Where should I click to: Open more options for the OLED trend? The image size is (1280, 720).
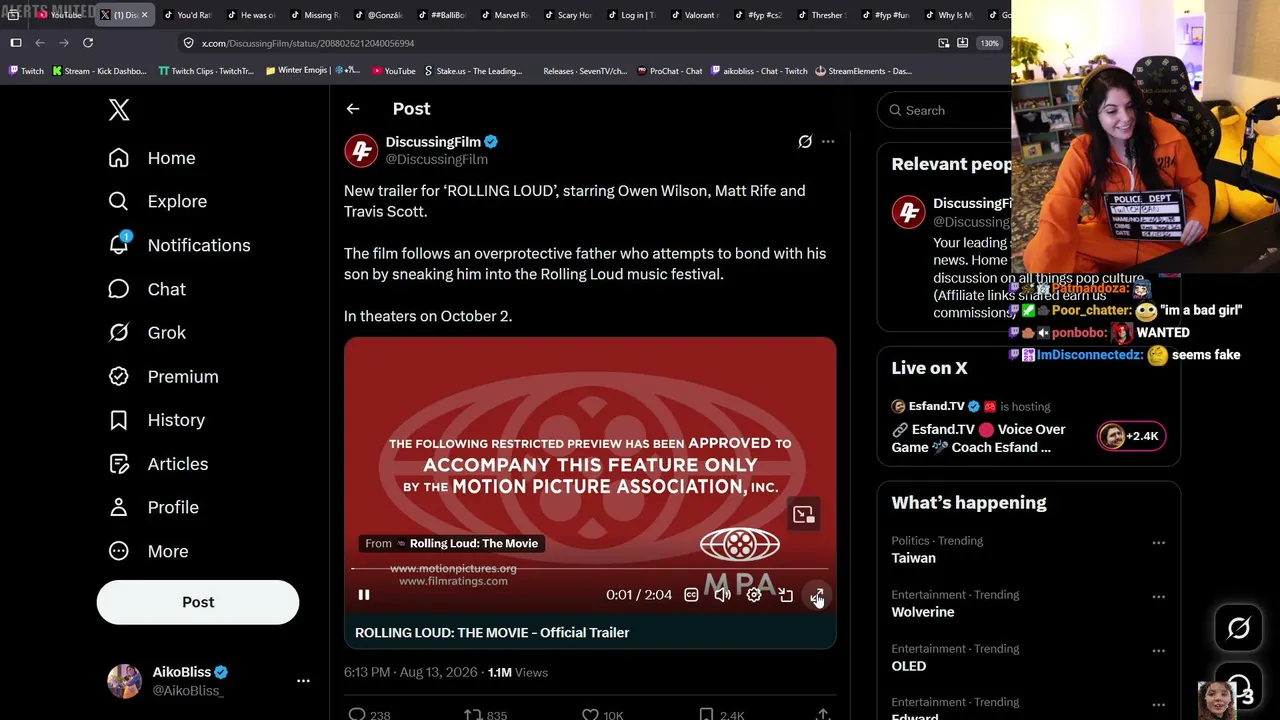point(1158,651)
